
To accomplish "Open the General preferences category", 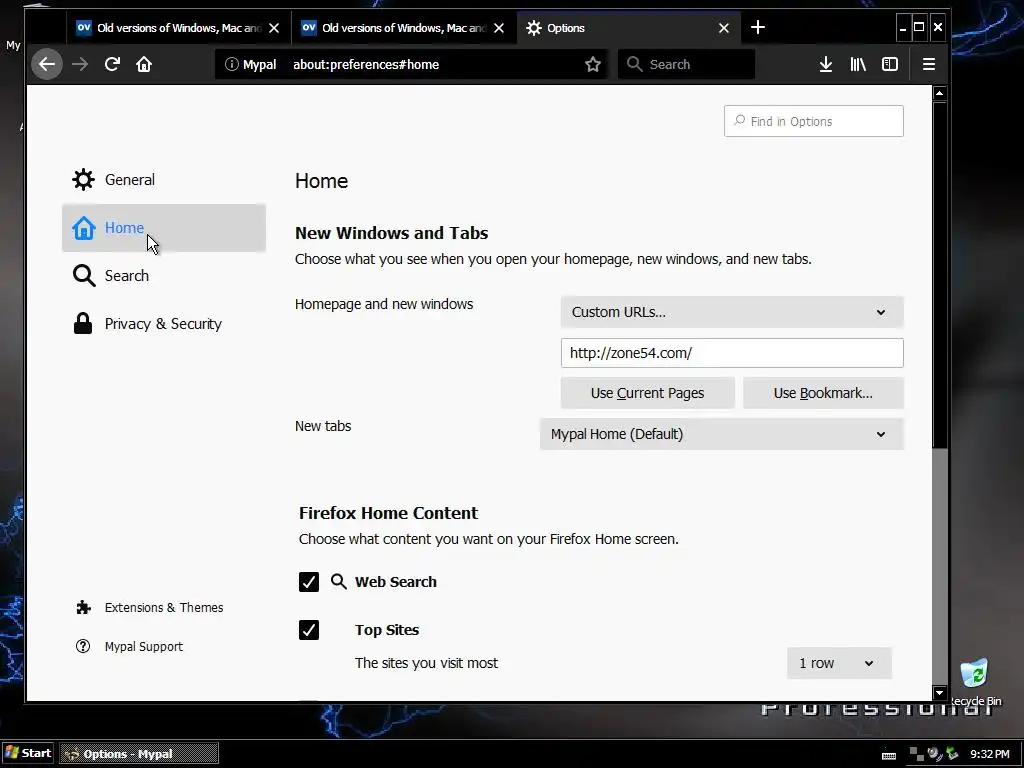I will point(164,180).
